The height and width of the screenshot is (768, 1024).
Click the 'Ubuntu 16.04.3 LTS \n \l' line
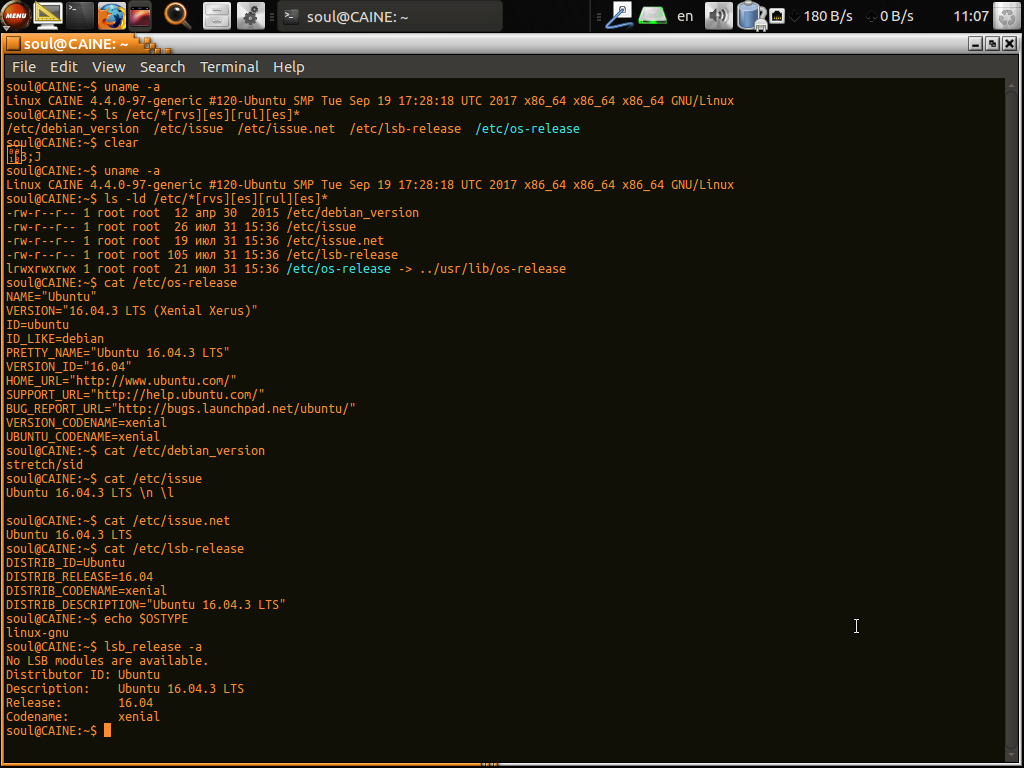(90, 492)
